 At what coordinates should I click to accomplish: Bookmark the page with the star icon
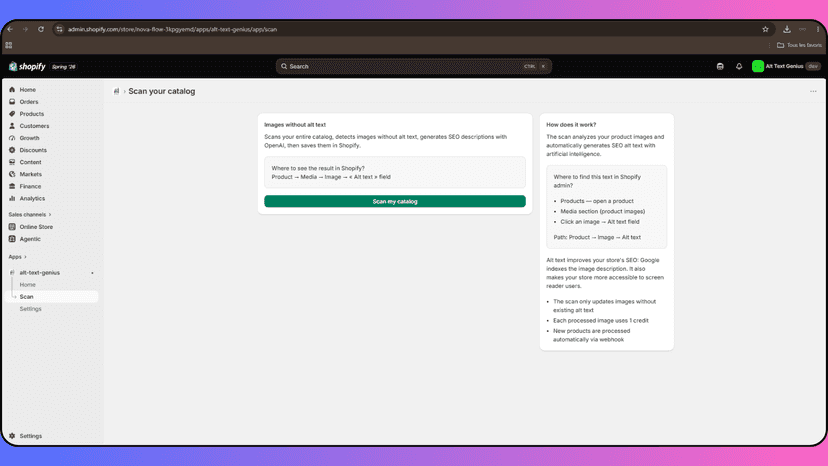coord(765,30)
